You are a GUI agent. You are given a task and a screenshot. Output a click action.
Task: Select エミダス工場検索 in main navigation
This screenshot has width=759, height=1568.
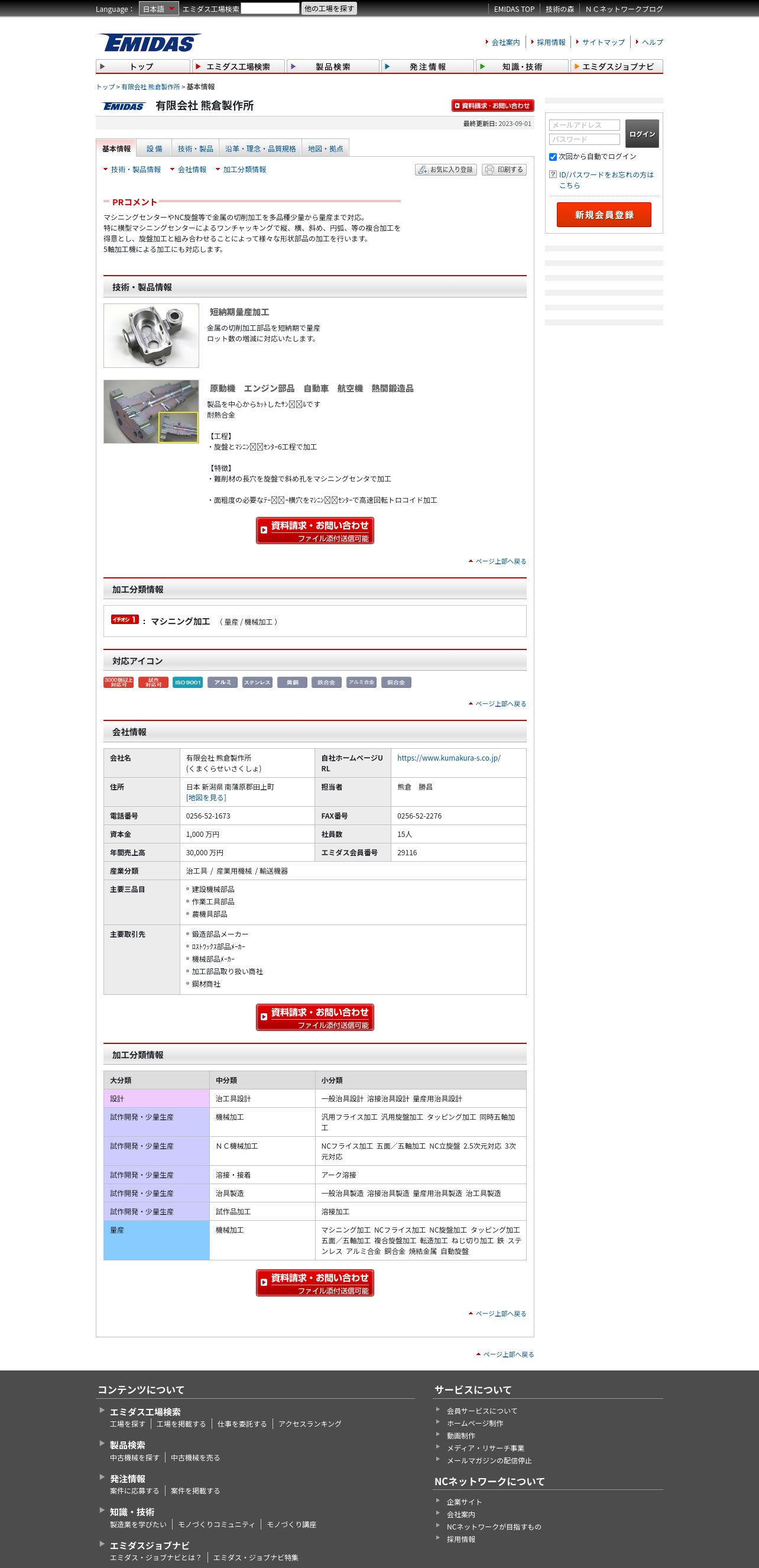(238, 66)
